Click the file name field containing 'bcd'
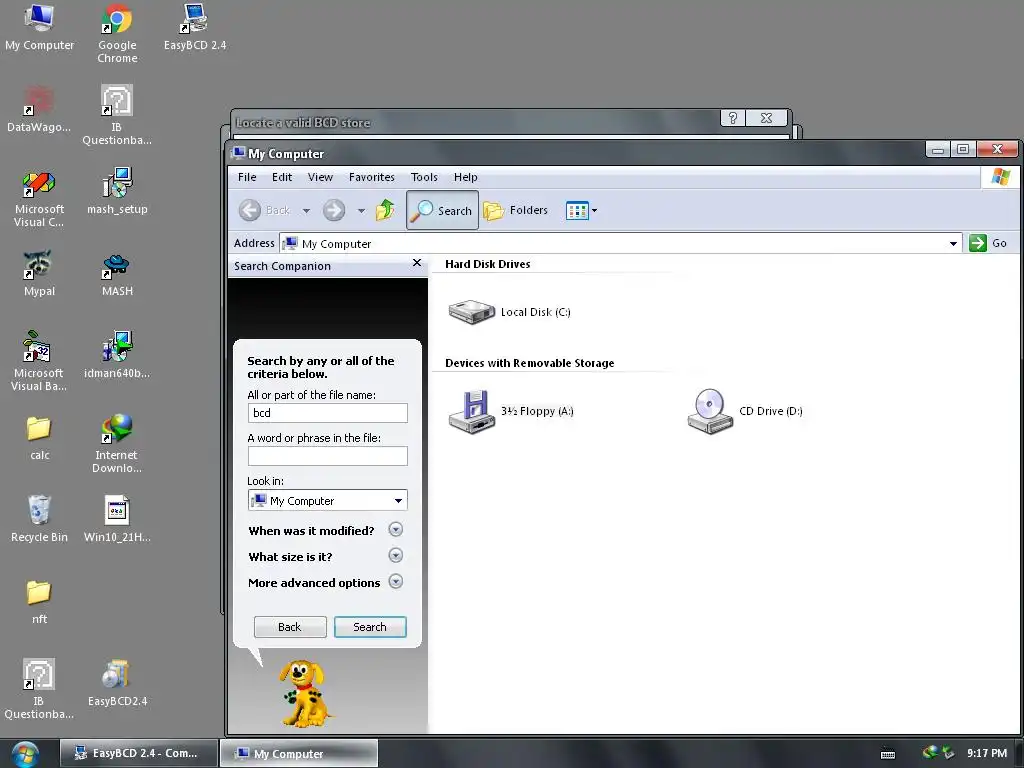The width and height of the screenshot is (1024, 768). pyautogui.click(x=327, y=413)
